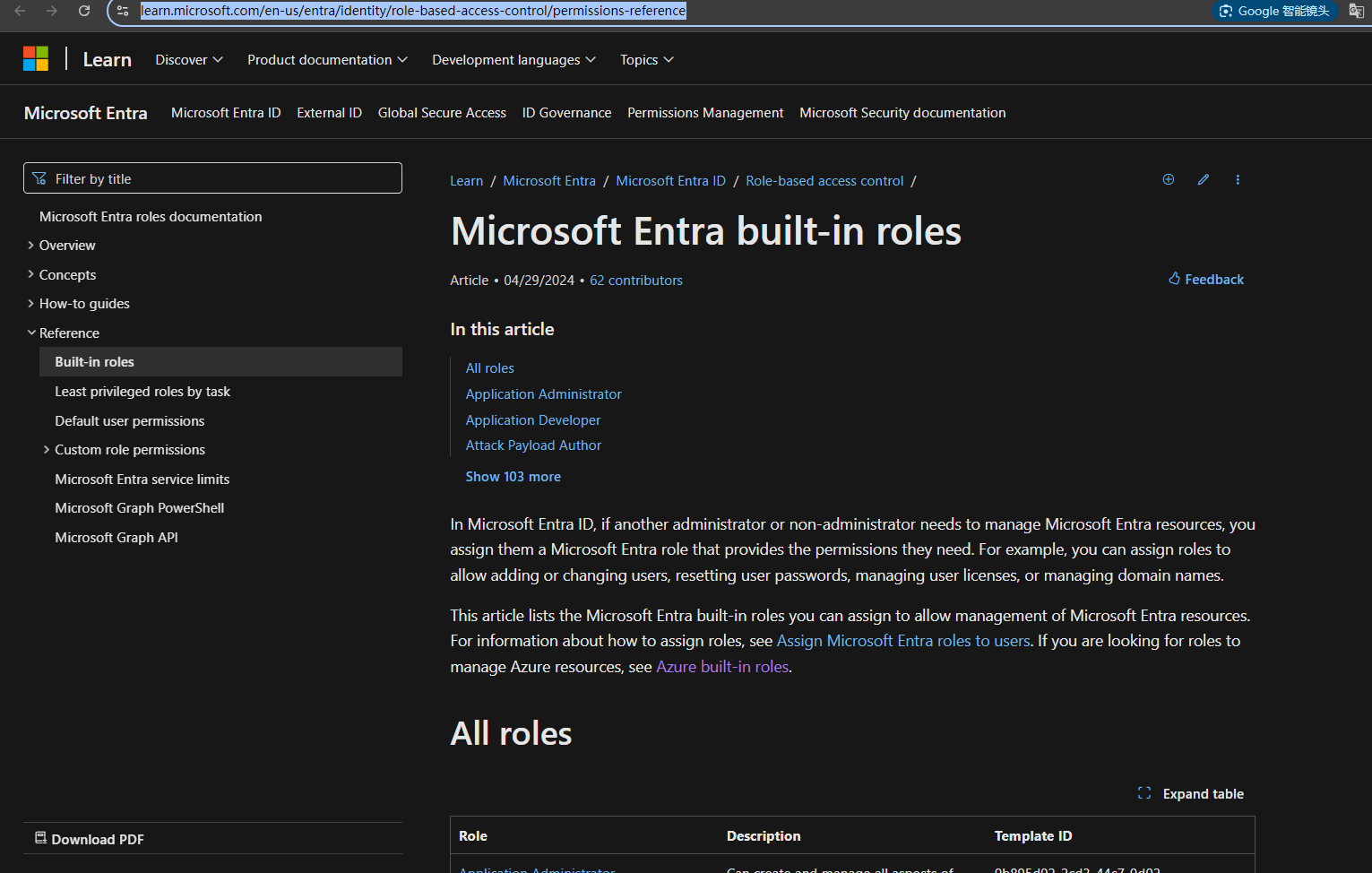Reload the page with refresh icon
1372x873 pixels.
coord(84,11)
